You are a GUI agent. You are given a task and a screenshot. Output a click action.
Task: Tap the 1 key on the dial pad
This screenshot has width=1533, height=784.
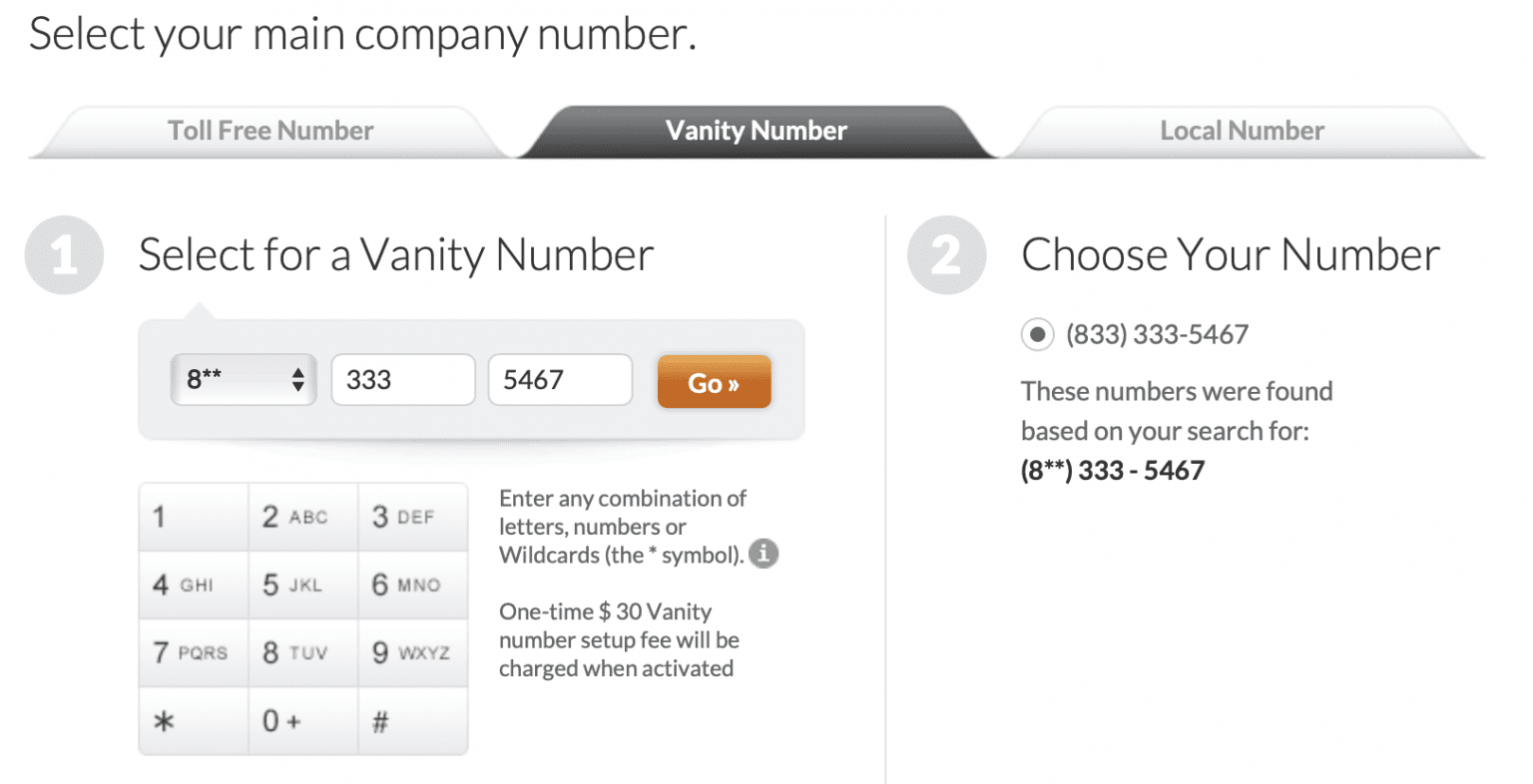point(193,517)
